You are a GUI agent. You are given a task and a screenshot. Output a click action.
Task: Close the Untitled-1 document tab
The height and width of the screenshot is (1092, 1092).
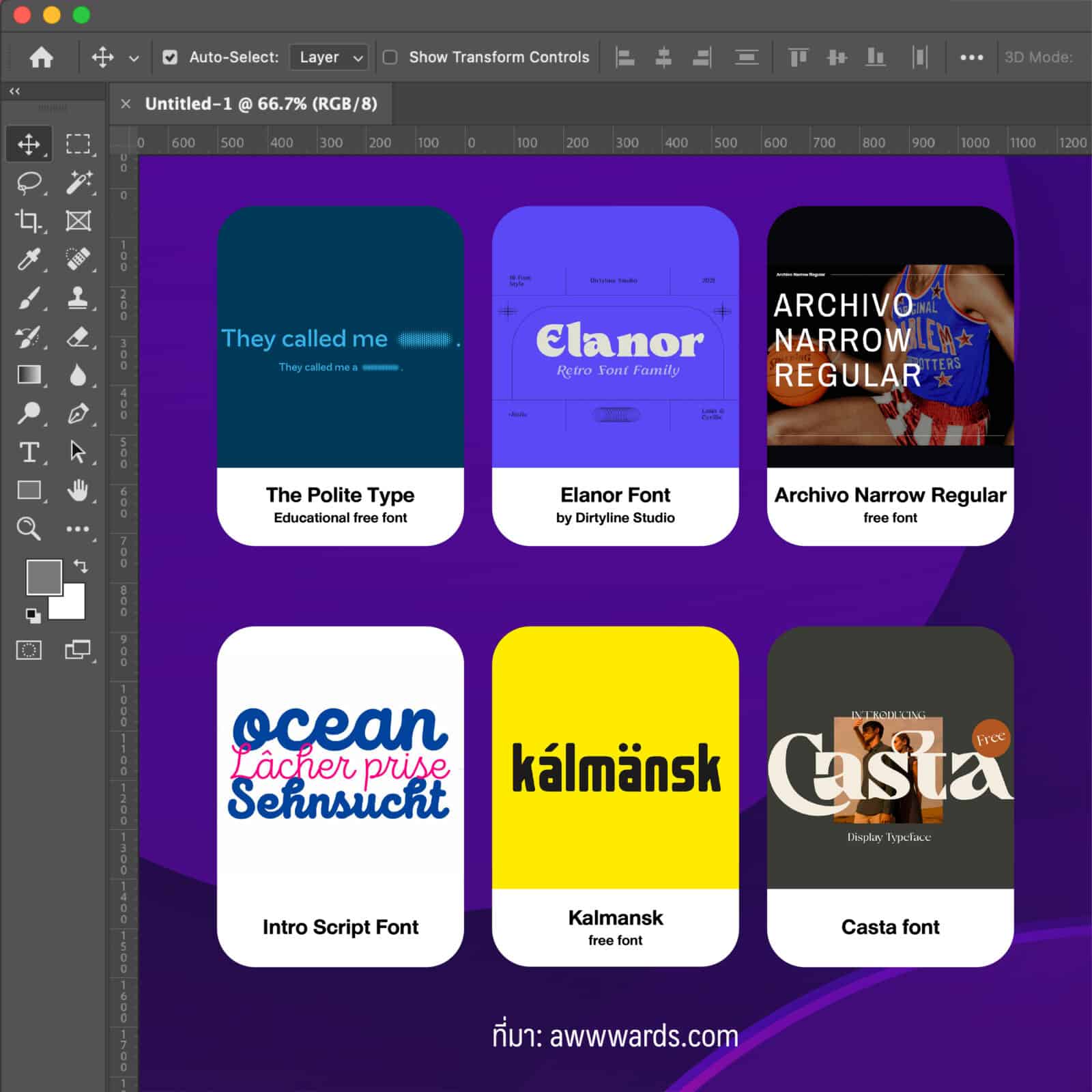tap(126, 104)
